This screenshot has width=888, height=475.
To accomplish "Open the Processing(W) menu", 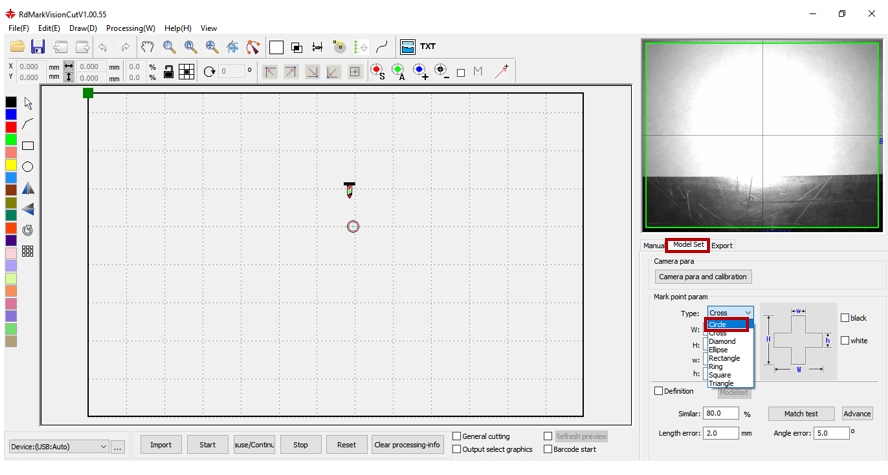I will 131,28.
